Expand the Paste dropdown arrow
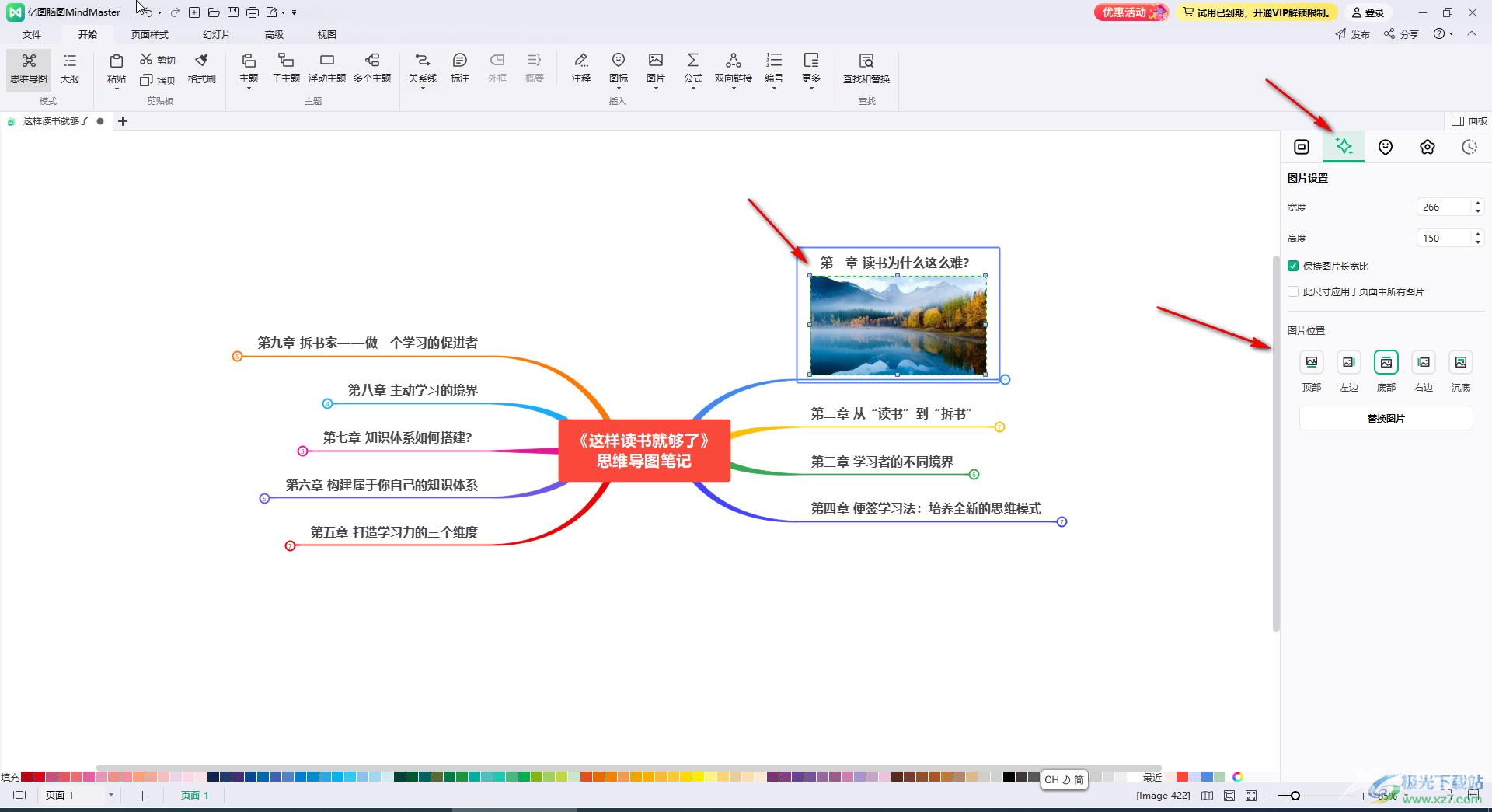Viewport: 1492px width, 812px height. tap(117, 89)
